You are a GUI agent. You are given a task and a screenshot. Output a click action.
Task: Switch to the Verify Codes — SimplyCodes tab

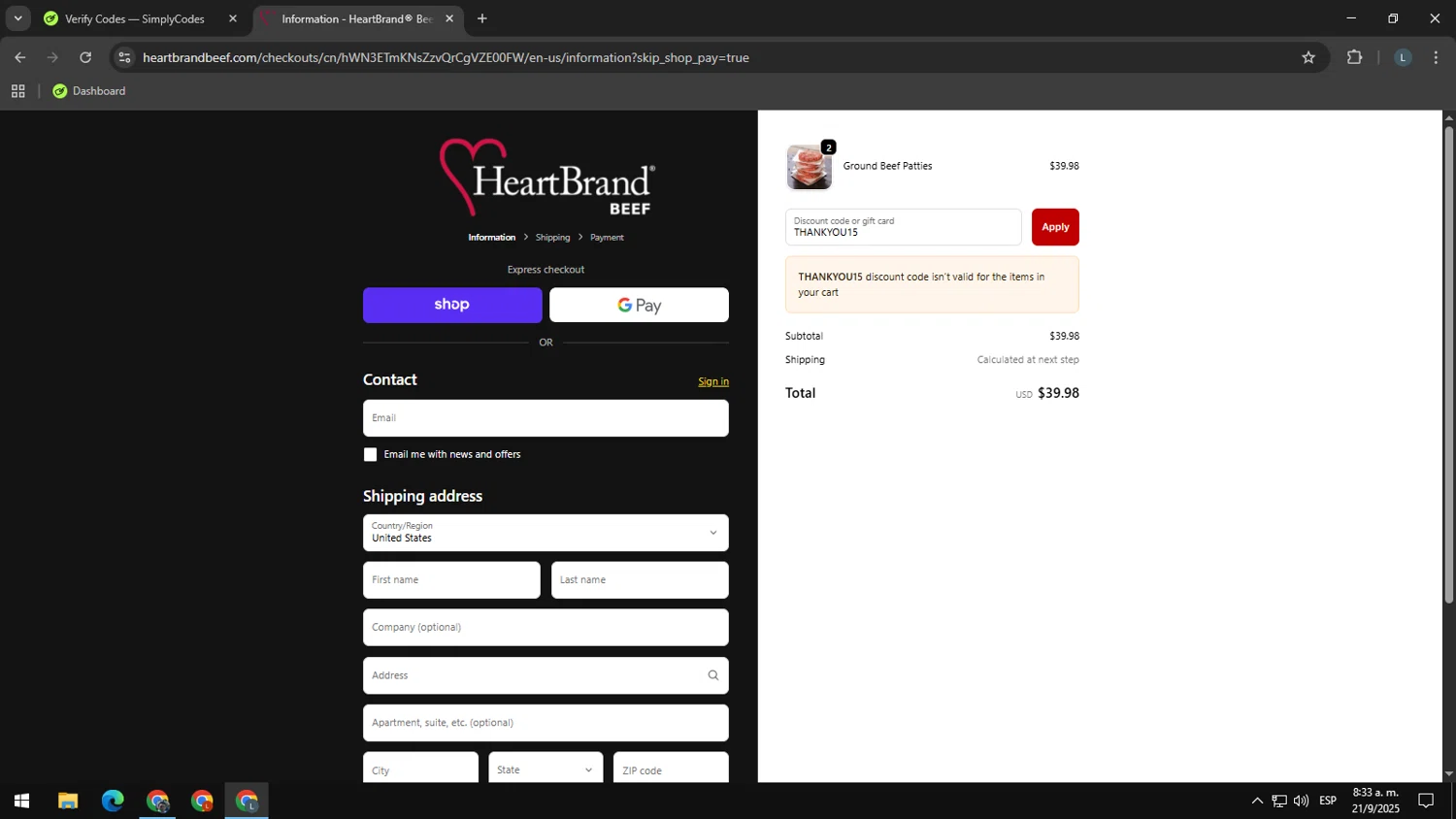133,18
